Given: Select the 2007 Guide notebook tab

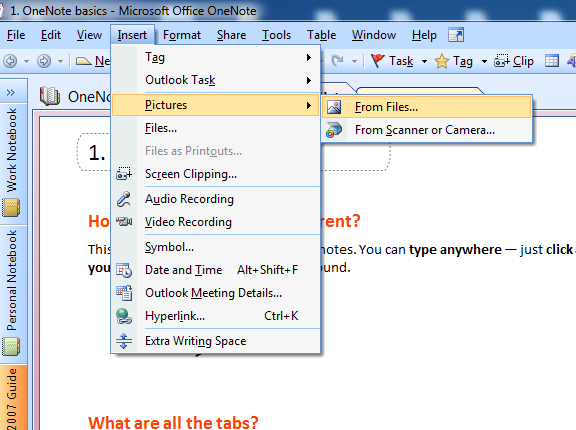Looking at the screenshot, I should [x=13, y=397].
